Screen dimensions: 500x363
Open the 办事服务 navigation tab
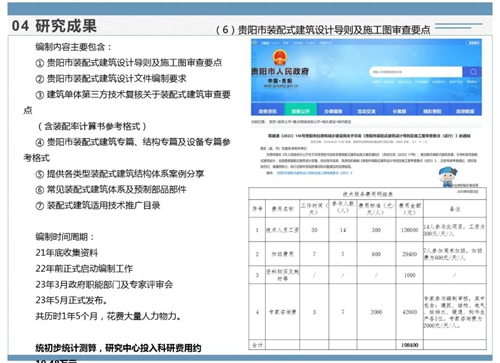[x=333, y=111]
